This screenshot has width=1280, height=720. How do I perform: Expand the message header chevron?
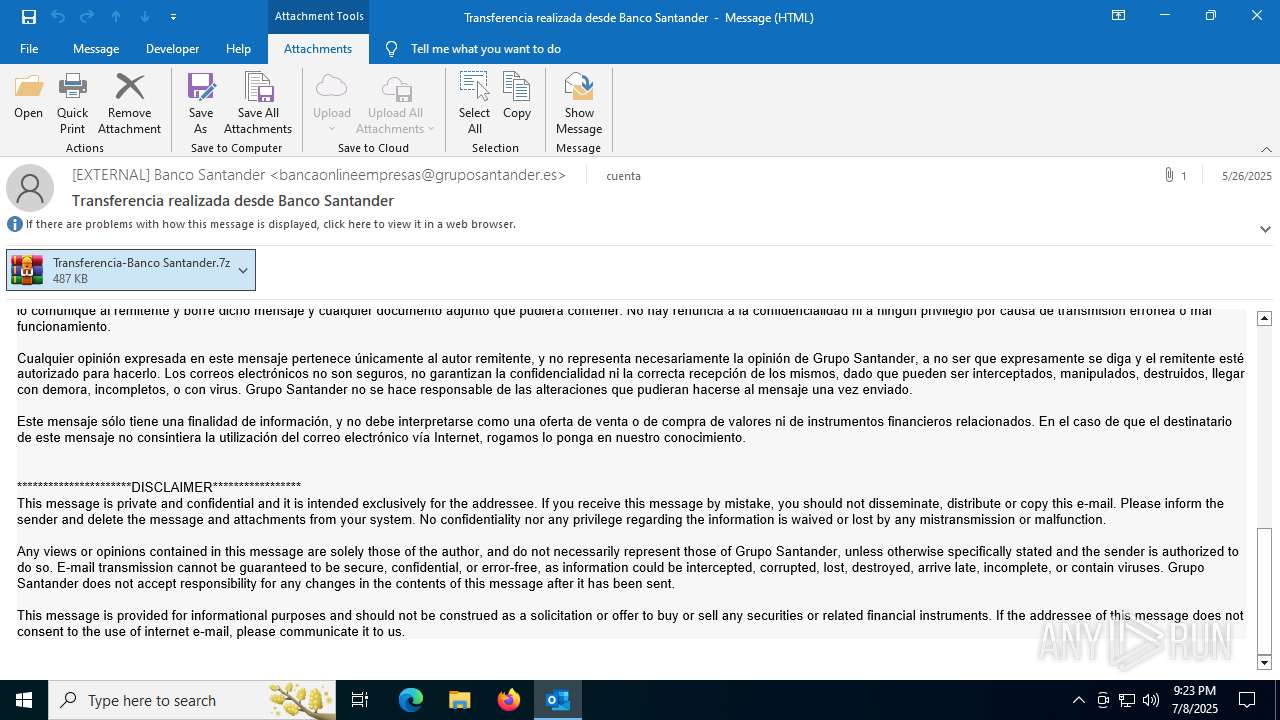tap(1265, 229)
